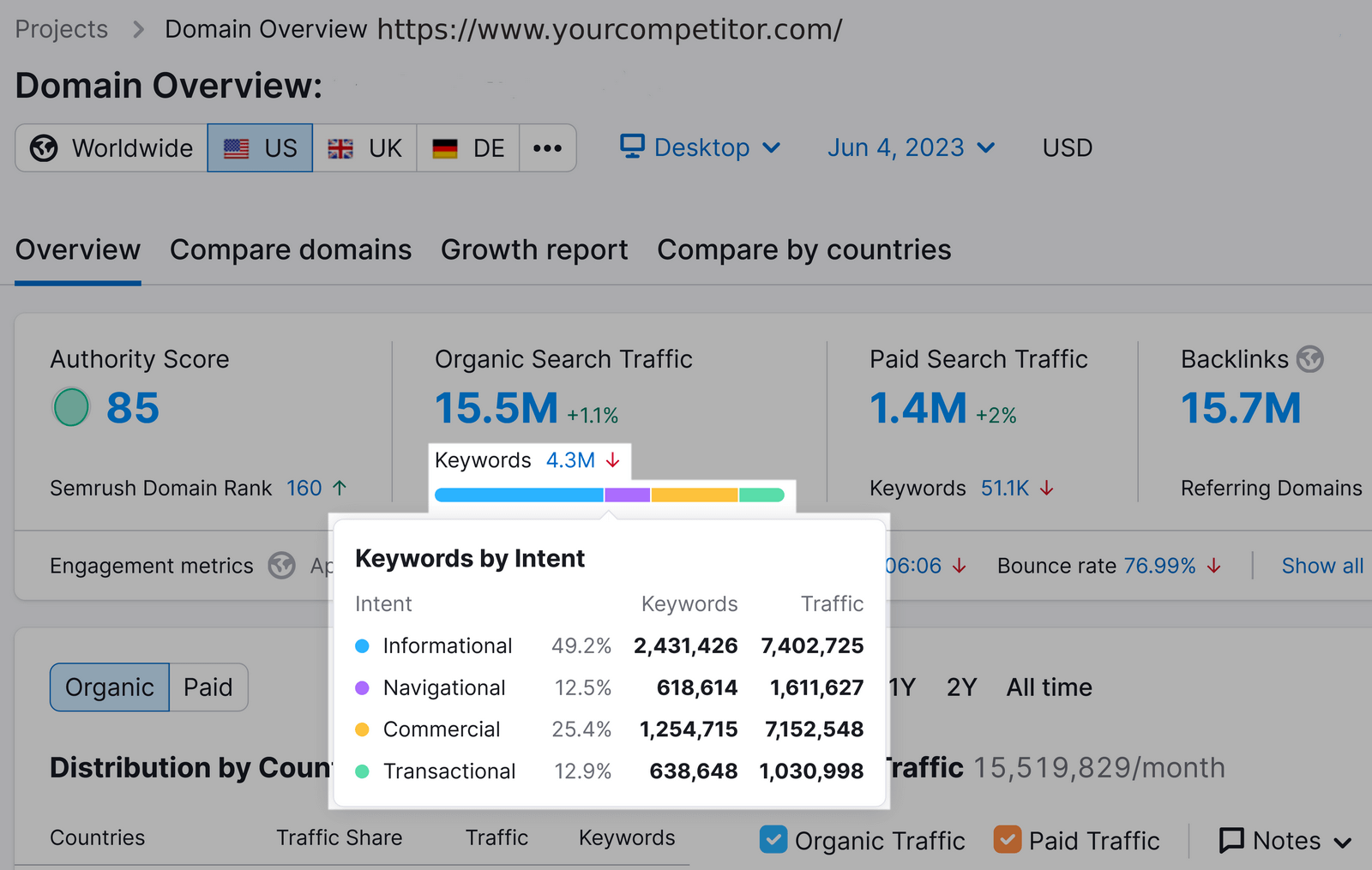Image resolution: width=1372 pixels, height=870 pixels.
Task: Click the Desktop device monitor icon
Action: pos(632,147)
